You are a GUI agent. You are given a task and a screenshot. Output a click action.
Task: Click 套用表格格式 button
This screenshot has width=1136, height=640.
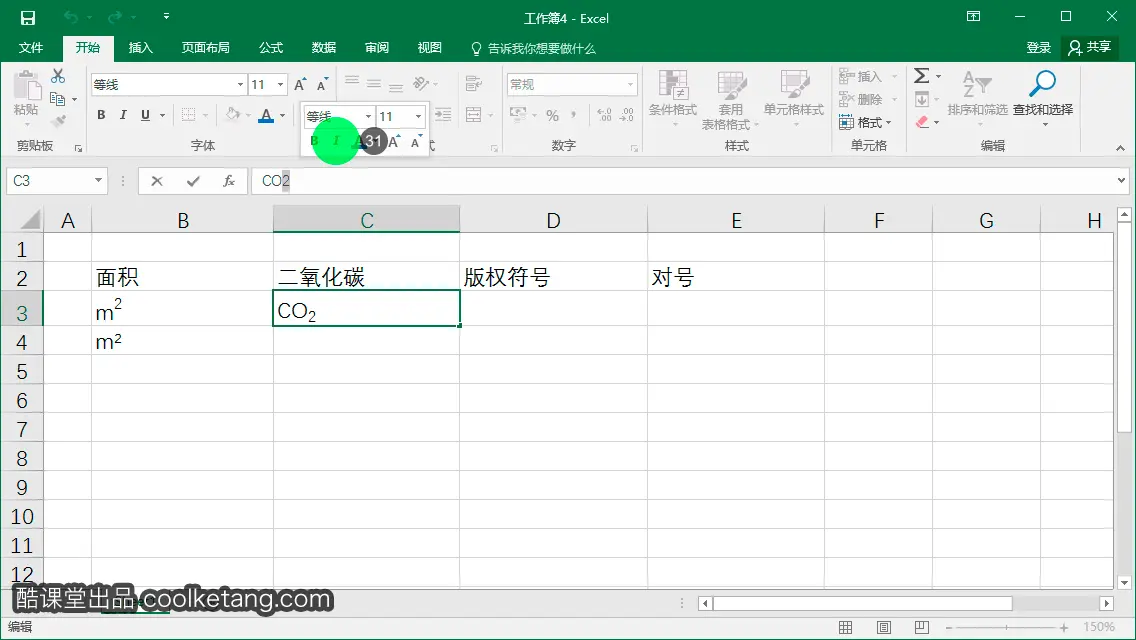coord(730,100)
